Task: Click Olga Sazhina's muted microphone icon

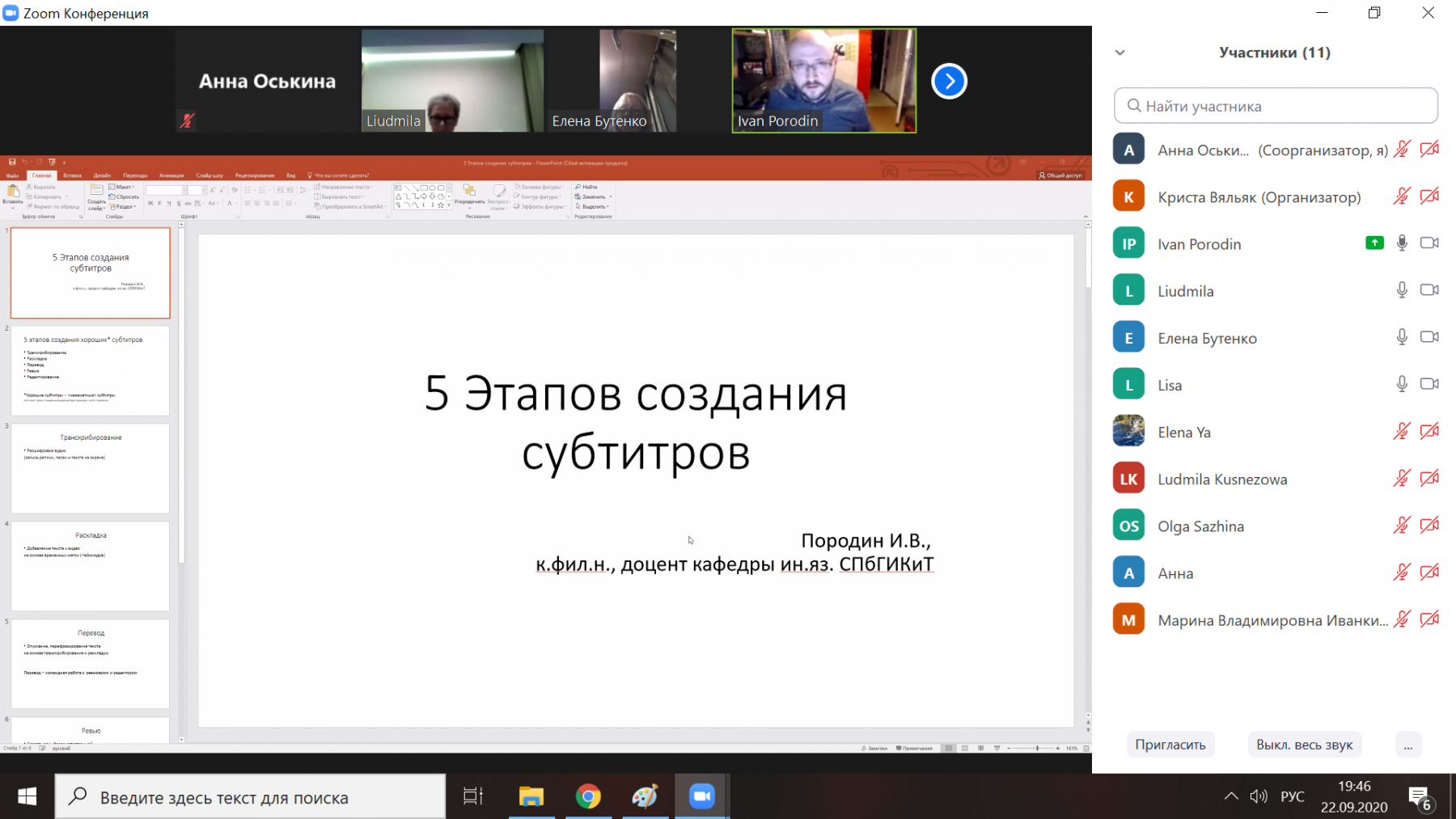Action: click(1402, 526)
